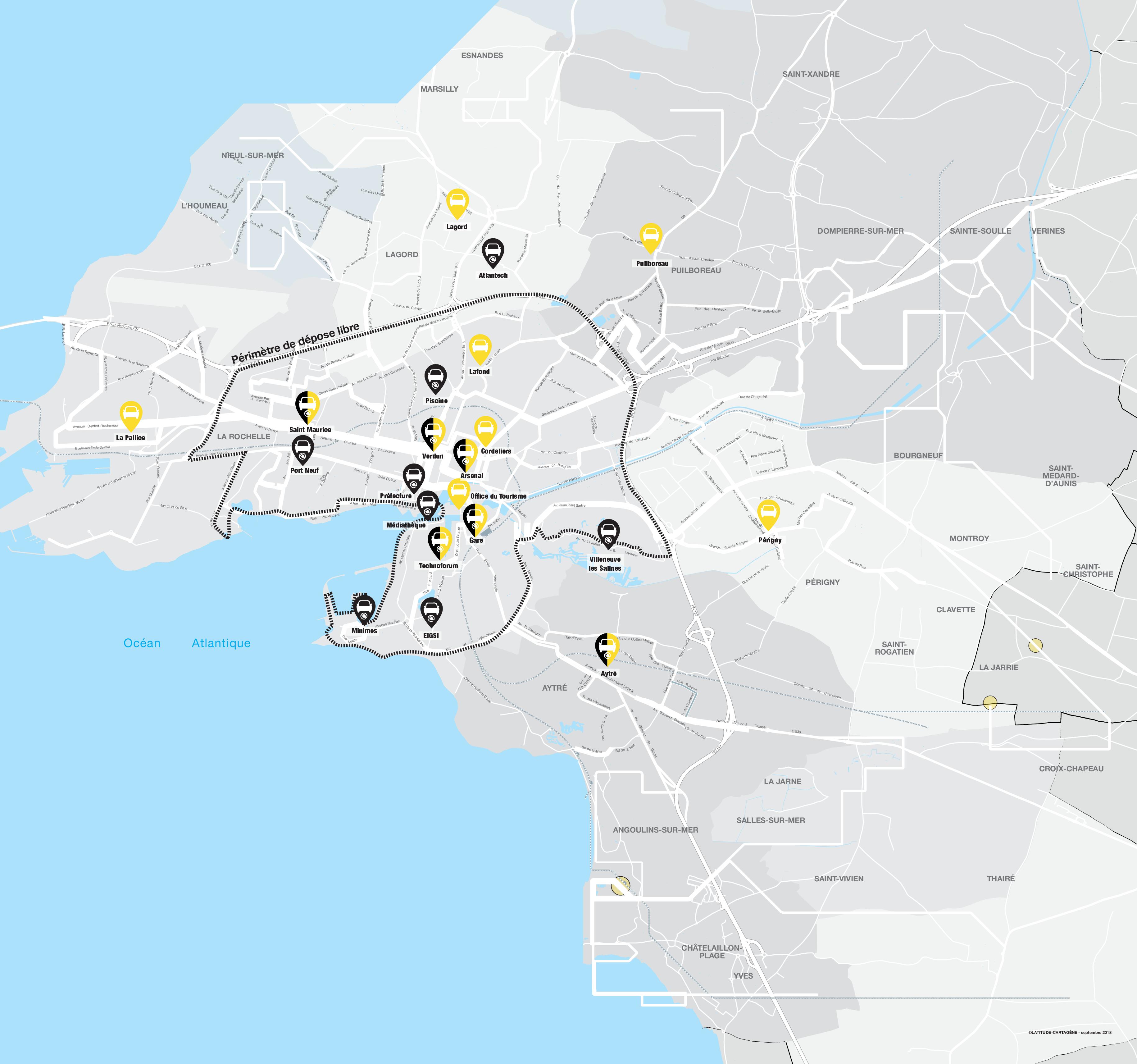Click the SALLES-SUR-MER town label
The image size is (1137, 1064).
[771, 820]
